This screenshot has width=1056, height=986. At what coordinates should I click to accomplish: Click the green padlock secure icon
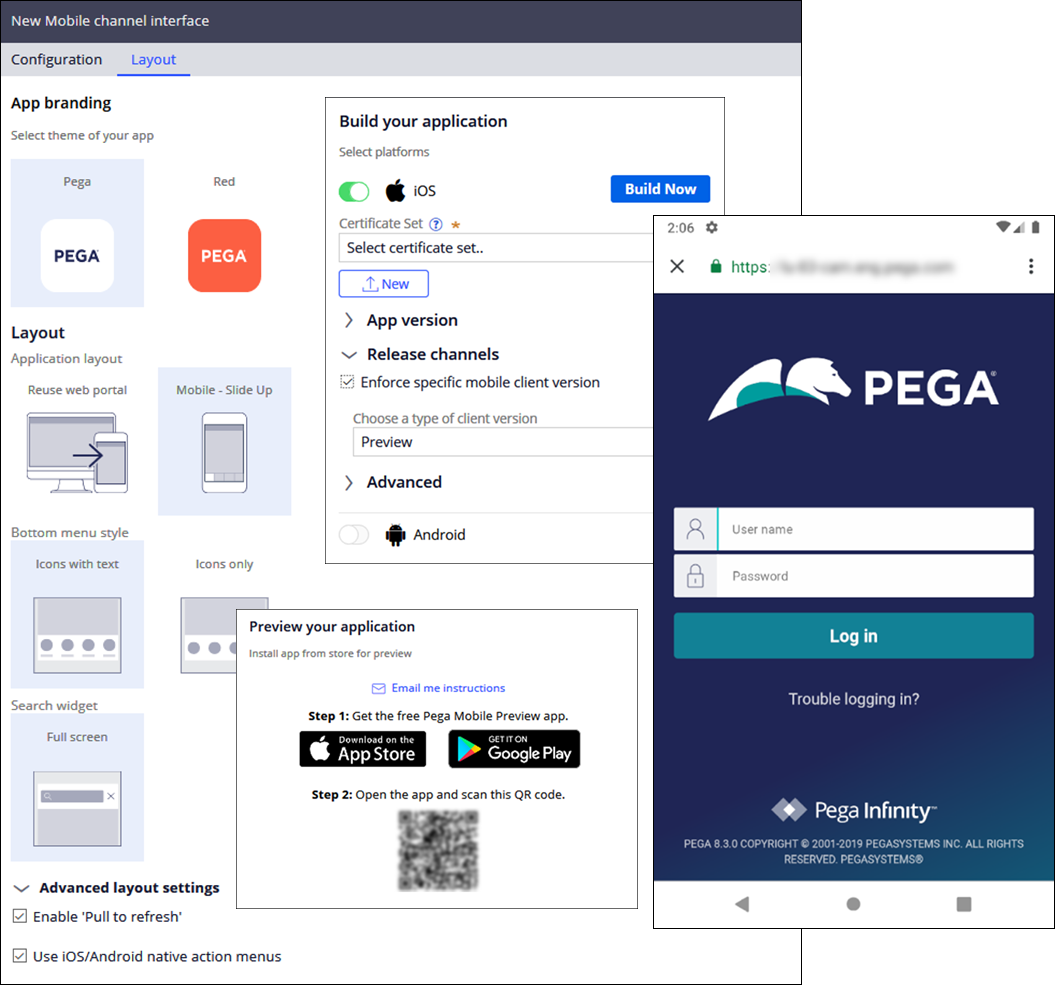[x=716, y=266]
